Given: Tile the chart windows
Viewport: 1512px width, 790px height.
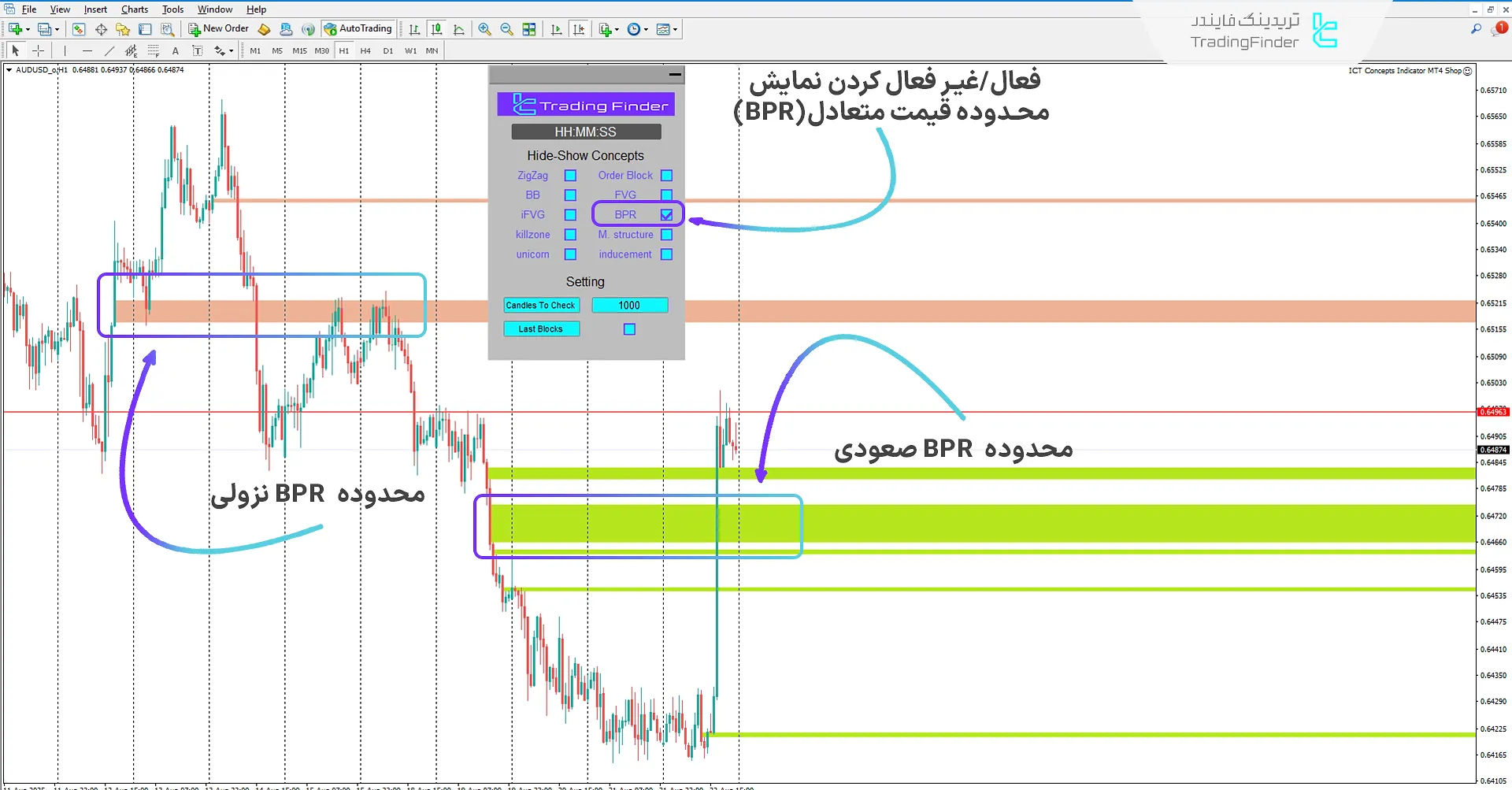Looking at the screenshot, I should tap(529, 29).
